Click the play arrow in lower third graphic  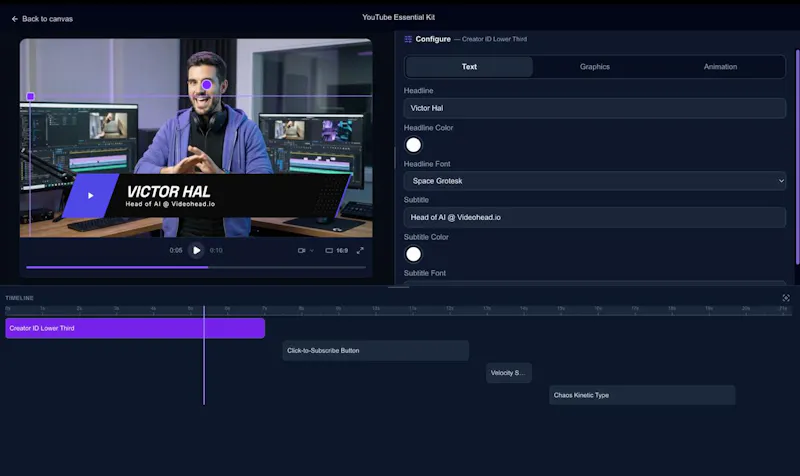[x=90, y=195]
